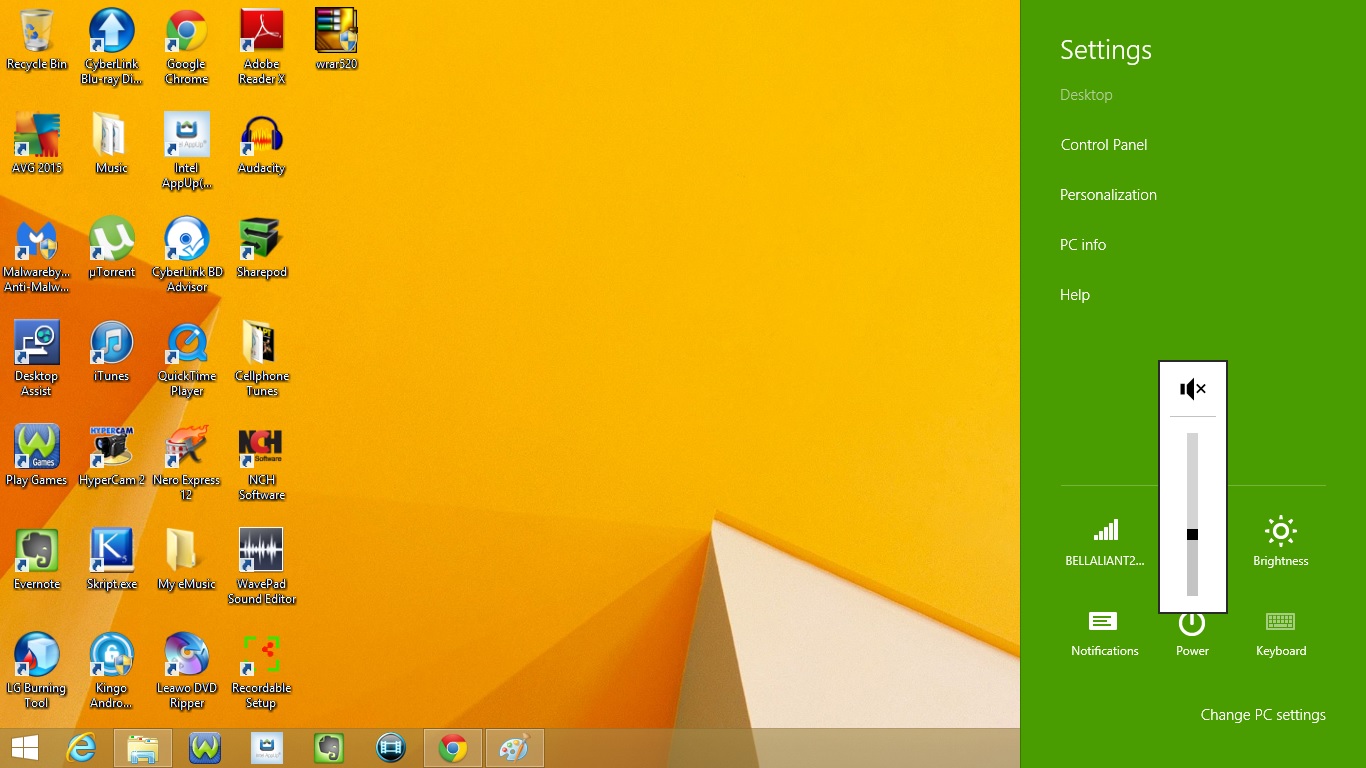This screenshot has height=768, width=1366.
Task: Click the volume slider thumb
Action: [x=1193, y=535]
